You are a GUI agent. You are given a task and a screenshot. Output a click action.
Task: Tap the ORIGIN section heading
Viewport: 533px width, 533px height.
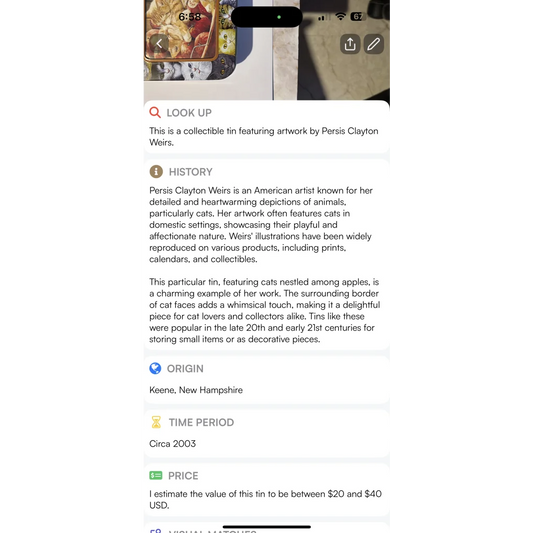pos(185,369)
